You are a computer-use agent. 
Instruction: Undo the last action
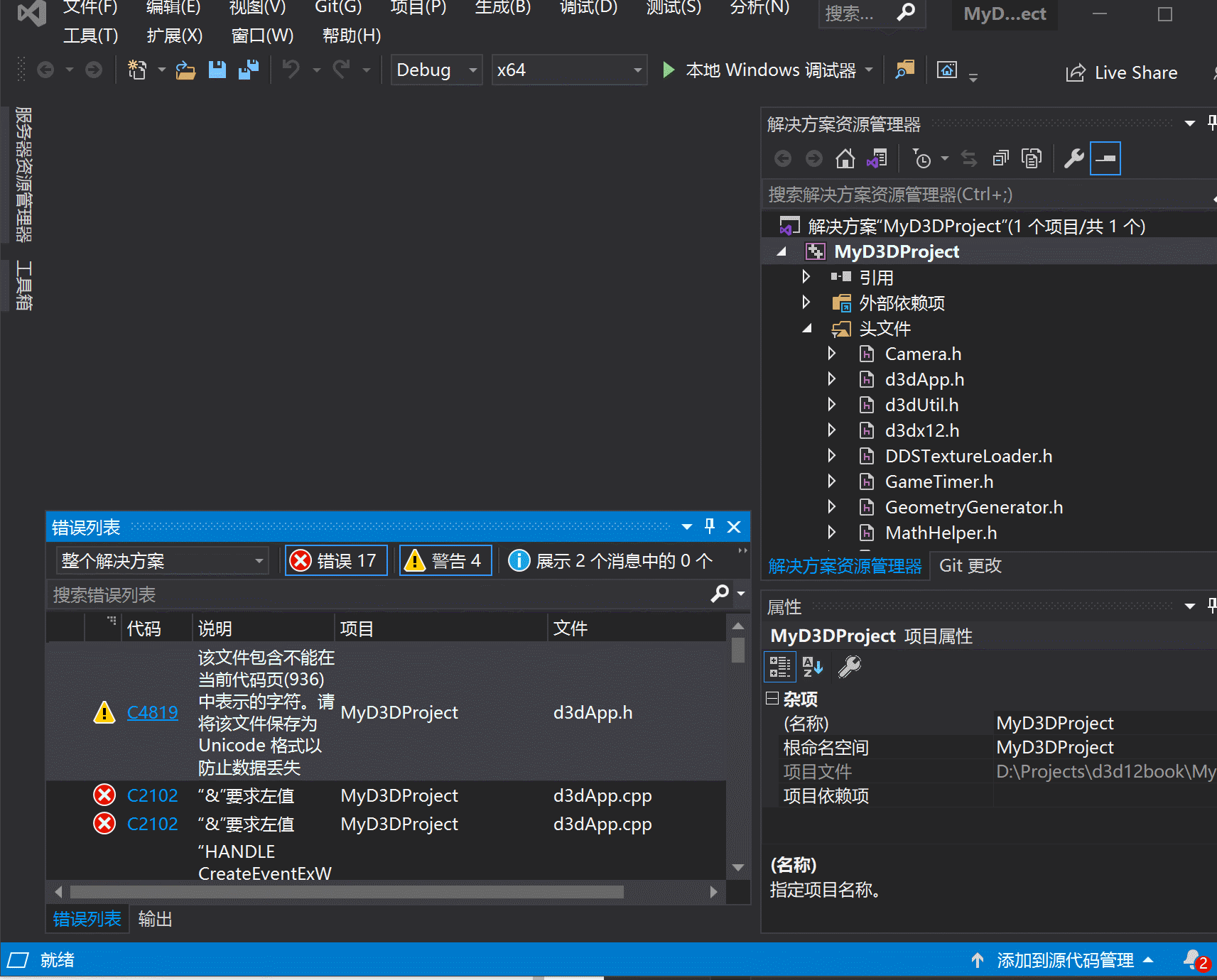291,69
